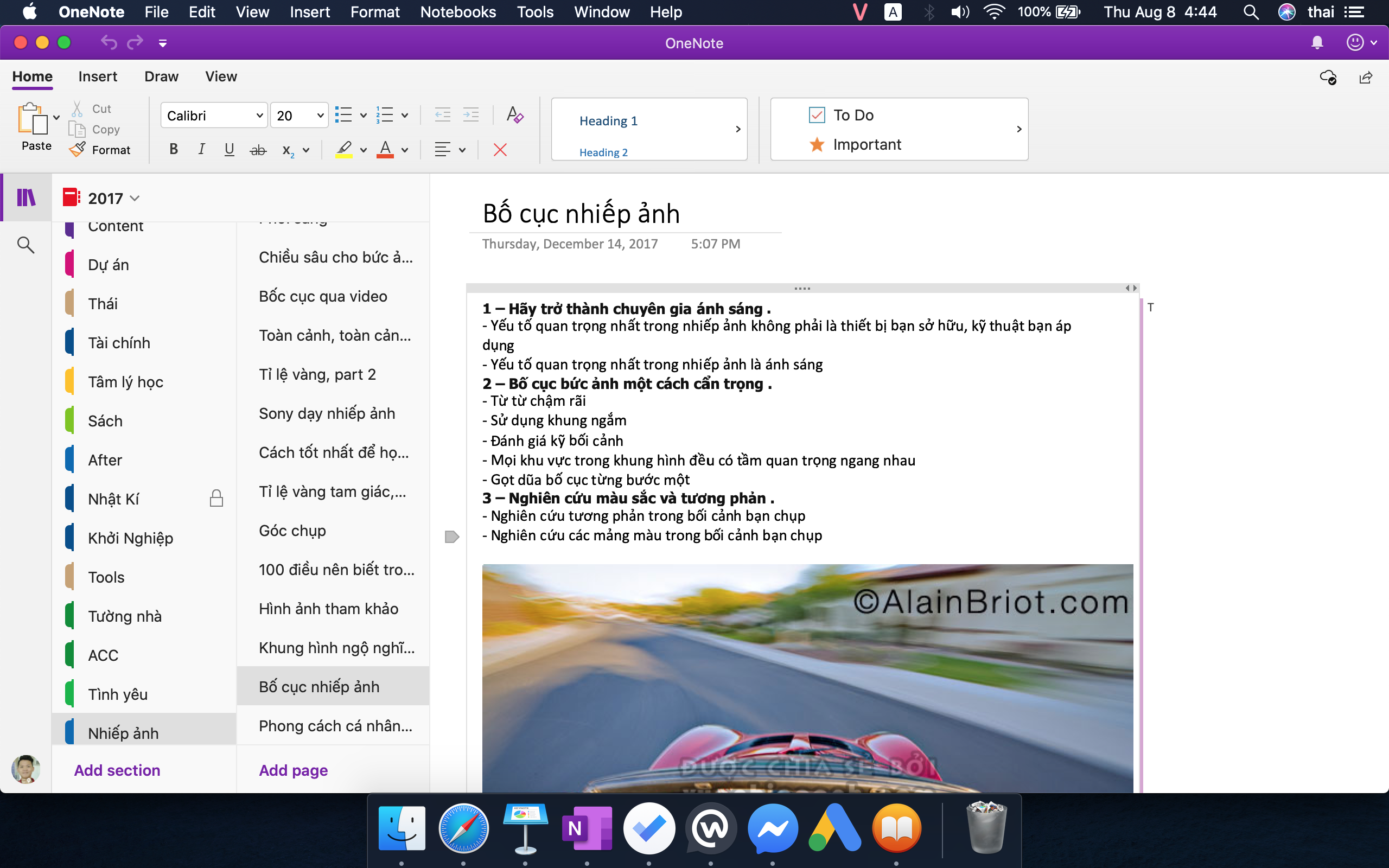Click the account profile photo
The image size is (1389, 868).
(26, 769)
